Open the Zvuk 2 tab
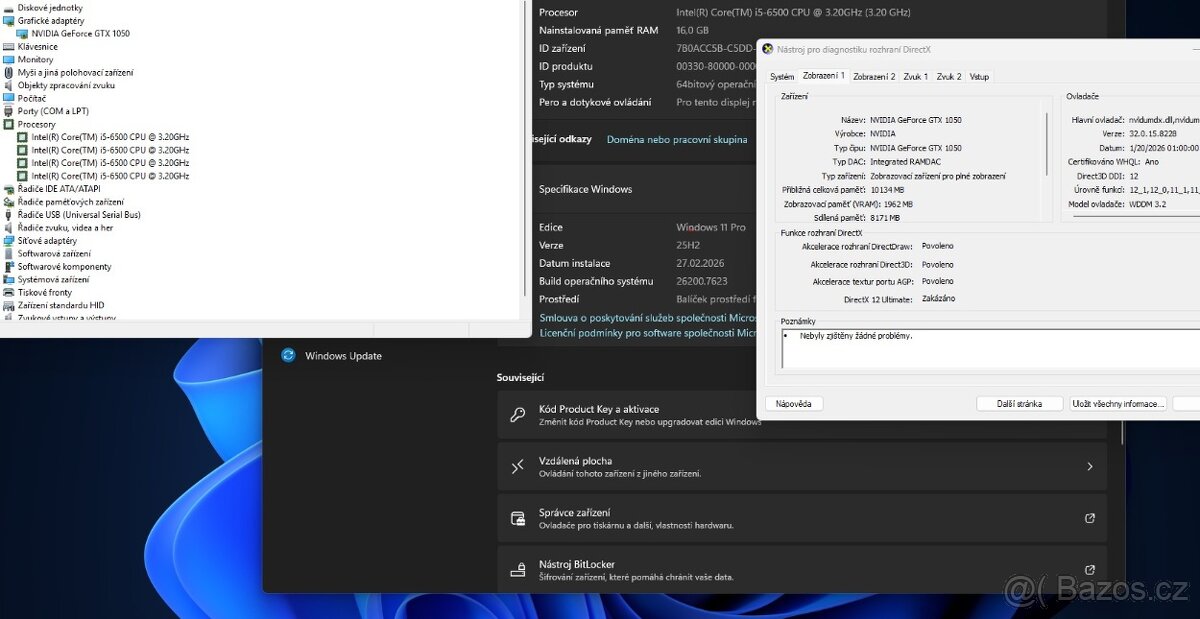Viewport: 1200px width, 619px height. [949, 76]
